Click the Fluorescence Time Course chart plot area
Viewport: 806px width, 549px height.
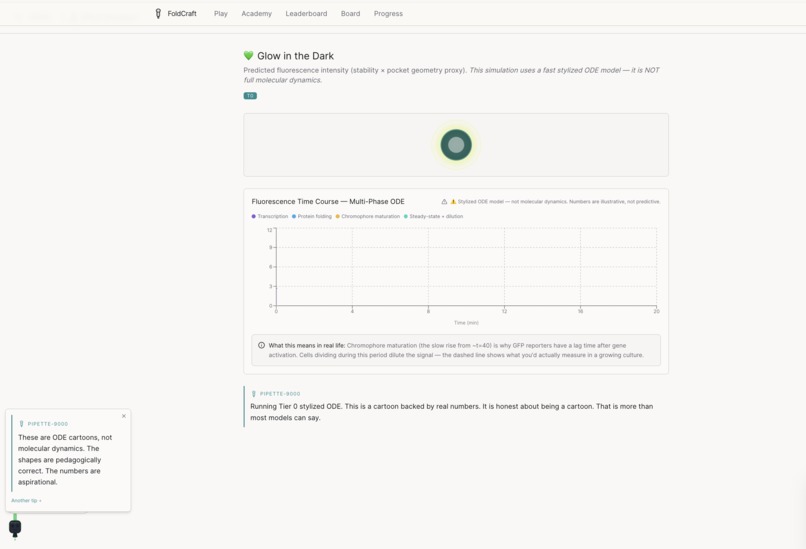[x=466, y=267]
